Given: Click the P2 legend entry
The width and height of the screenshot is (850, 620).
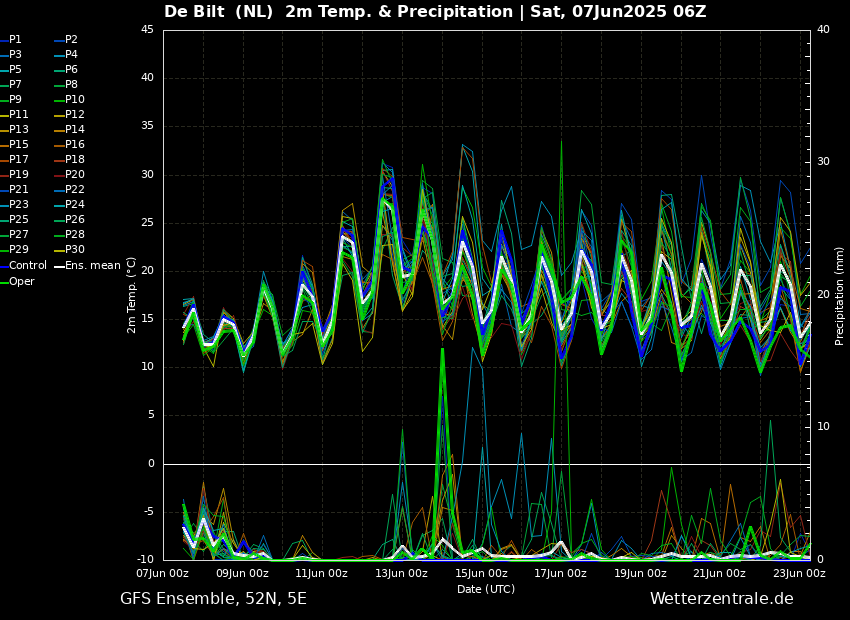Looking at the screenshot, I should [66, 40].
